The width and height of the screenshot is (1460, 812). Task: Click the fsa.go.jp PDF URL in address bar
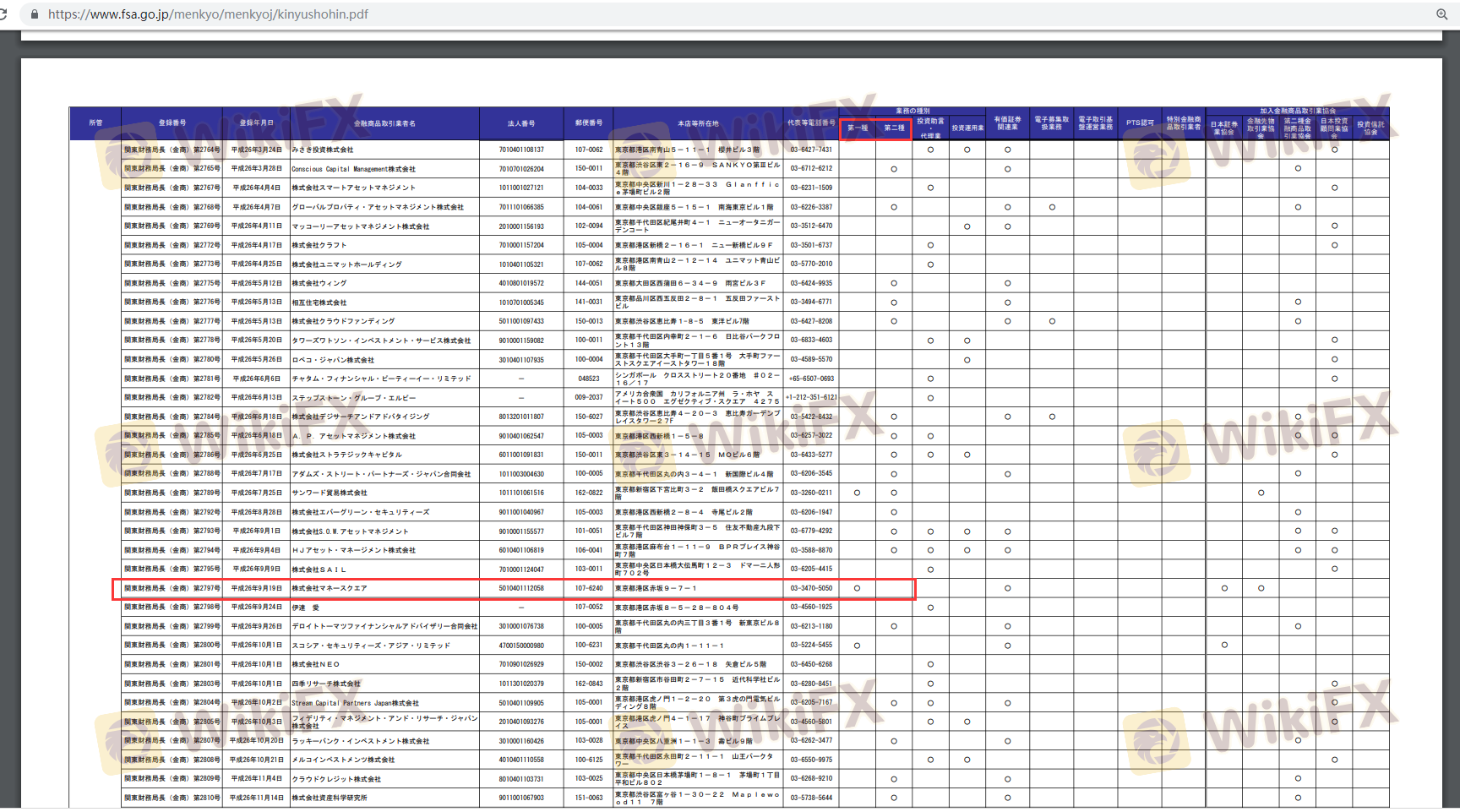pyautogui.click(x=208, y=14)
